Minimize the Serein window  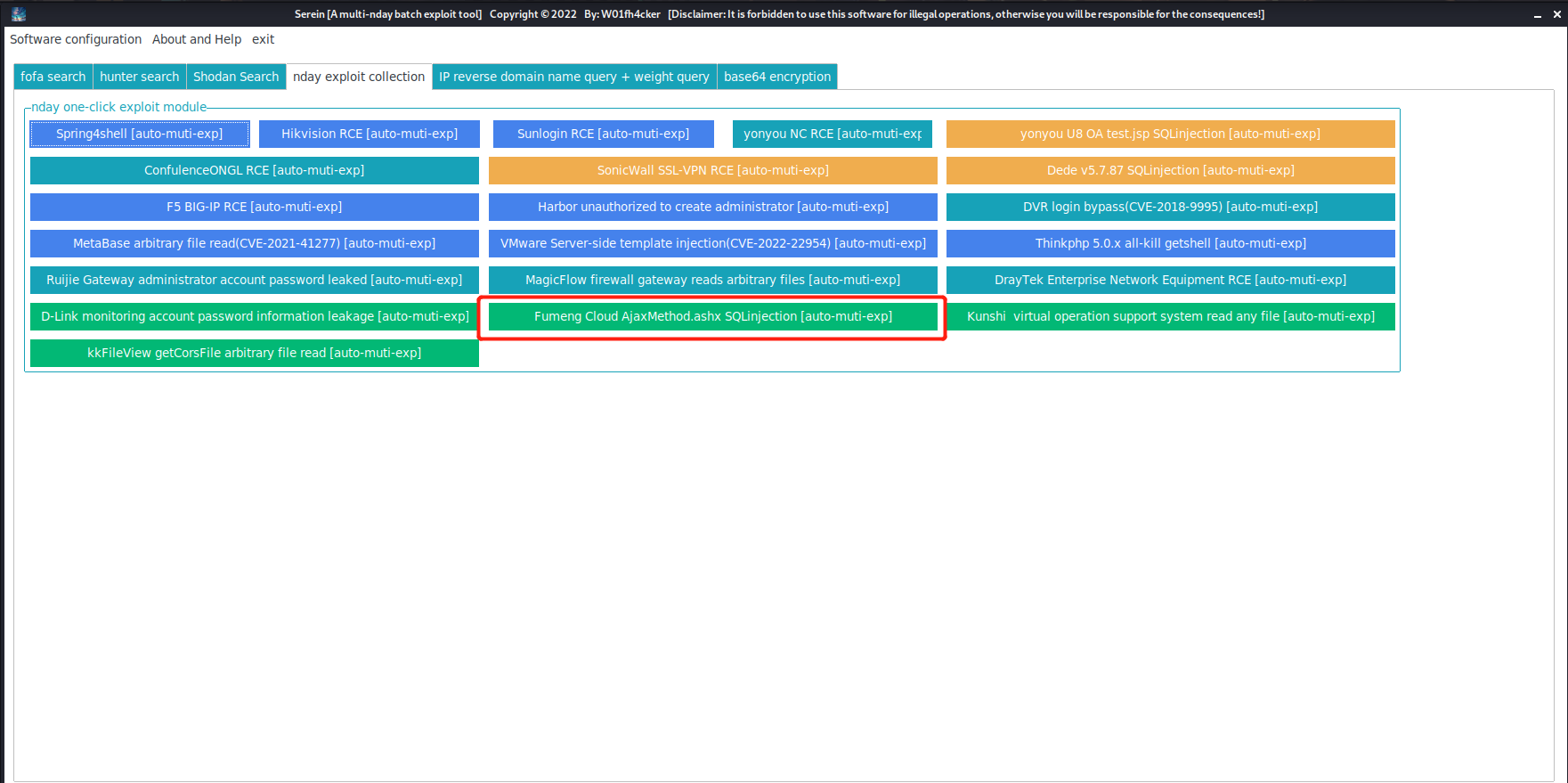point(1537,14)
